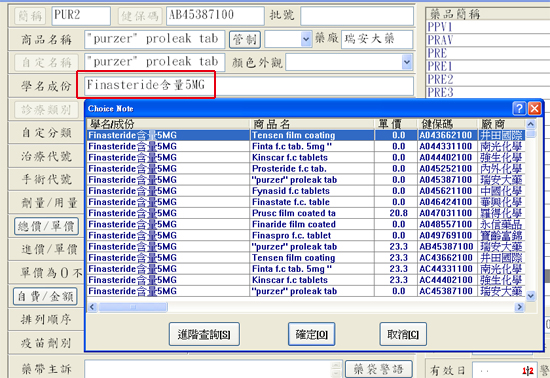Click the 進階查詢[S] button
550x378 pixels.
tap(204, 334)
